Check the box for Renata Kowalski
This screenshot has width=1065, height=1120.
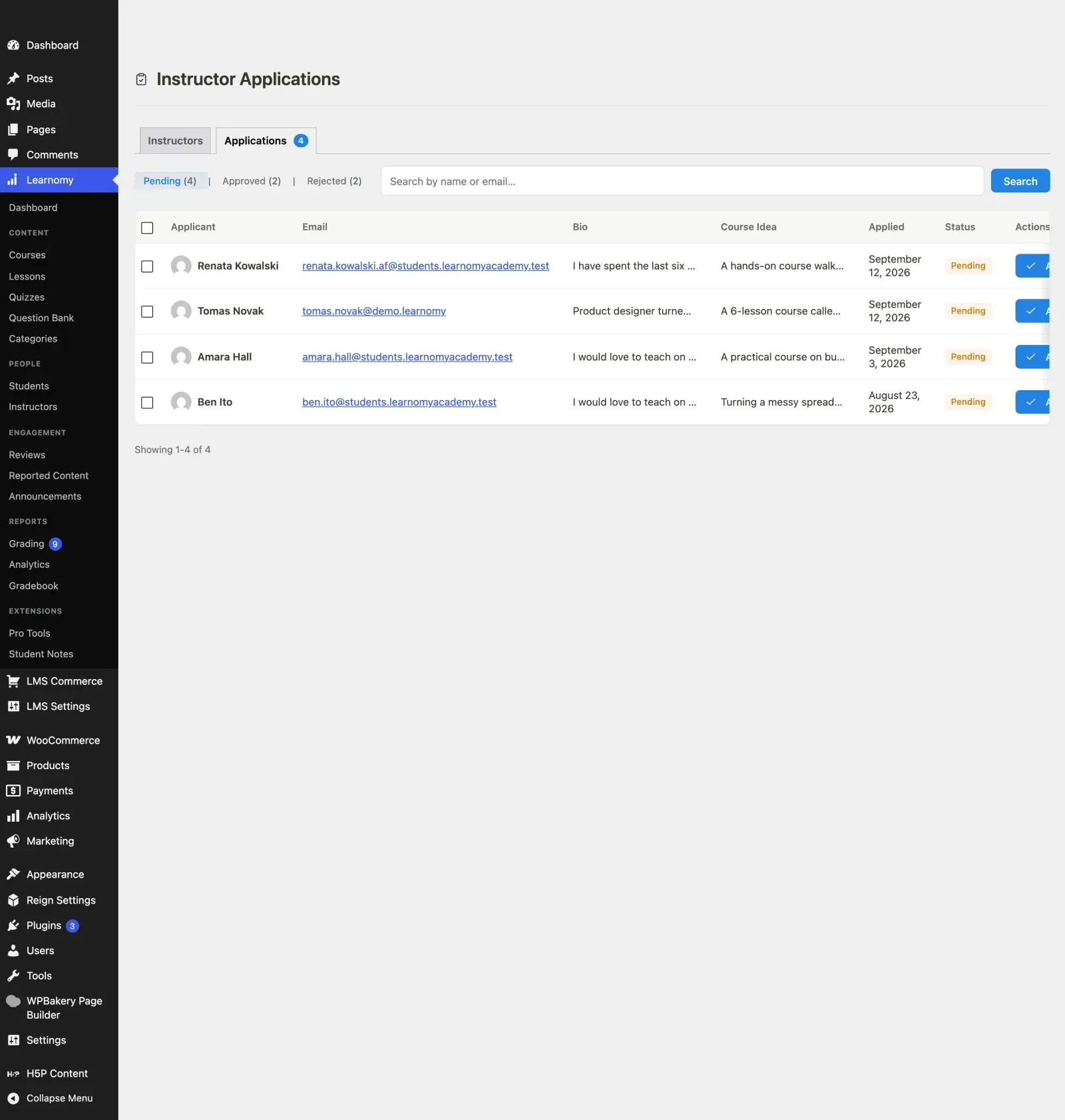pos(147,266)
